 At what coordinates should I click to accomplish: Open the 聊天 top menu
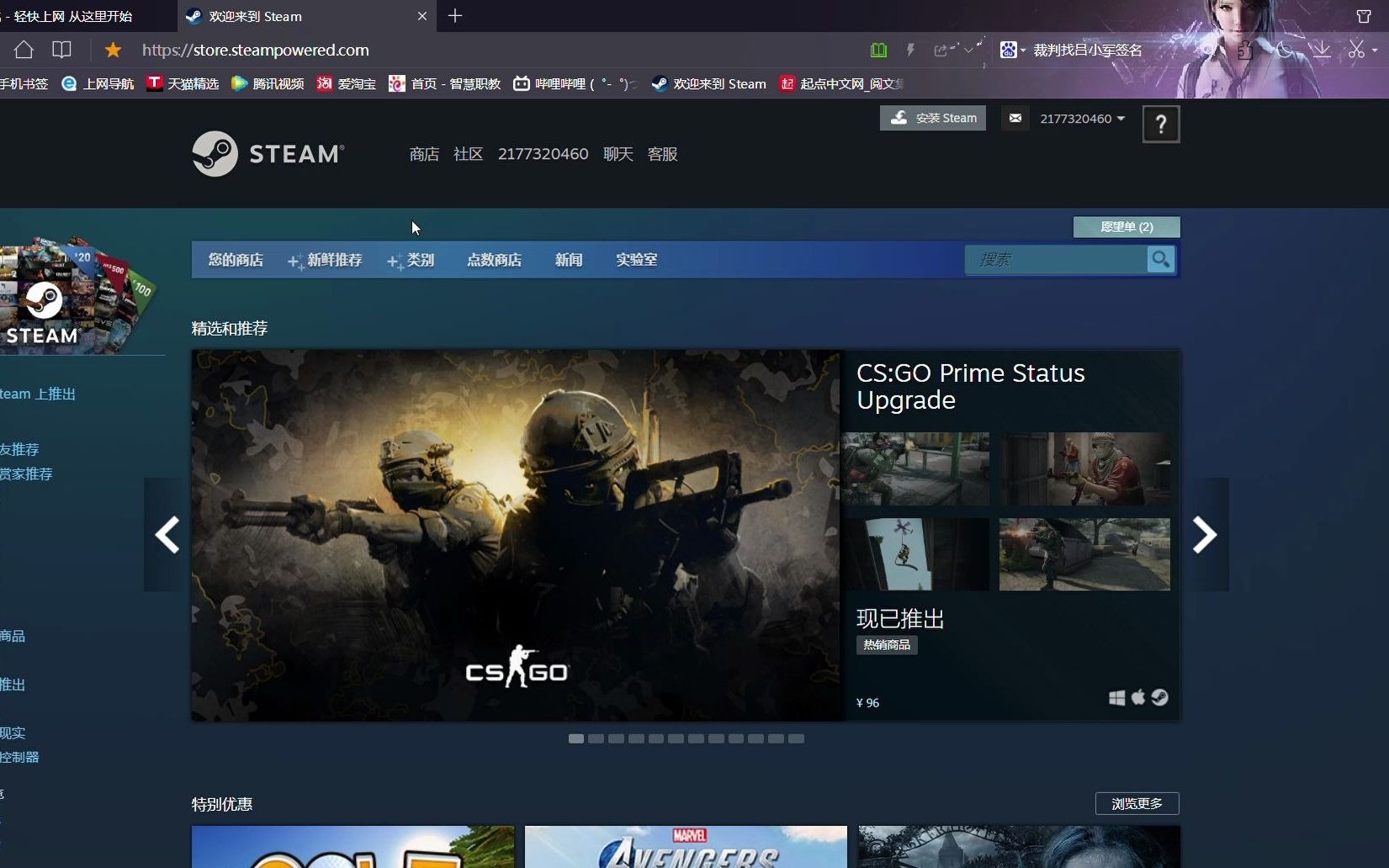(618, 154)
